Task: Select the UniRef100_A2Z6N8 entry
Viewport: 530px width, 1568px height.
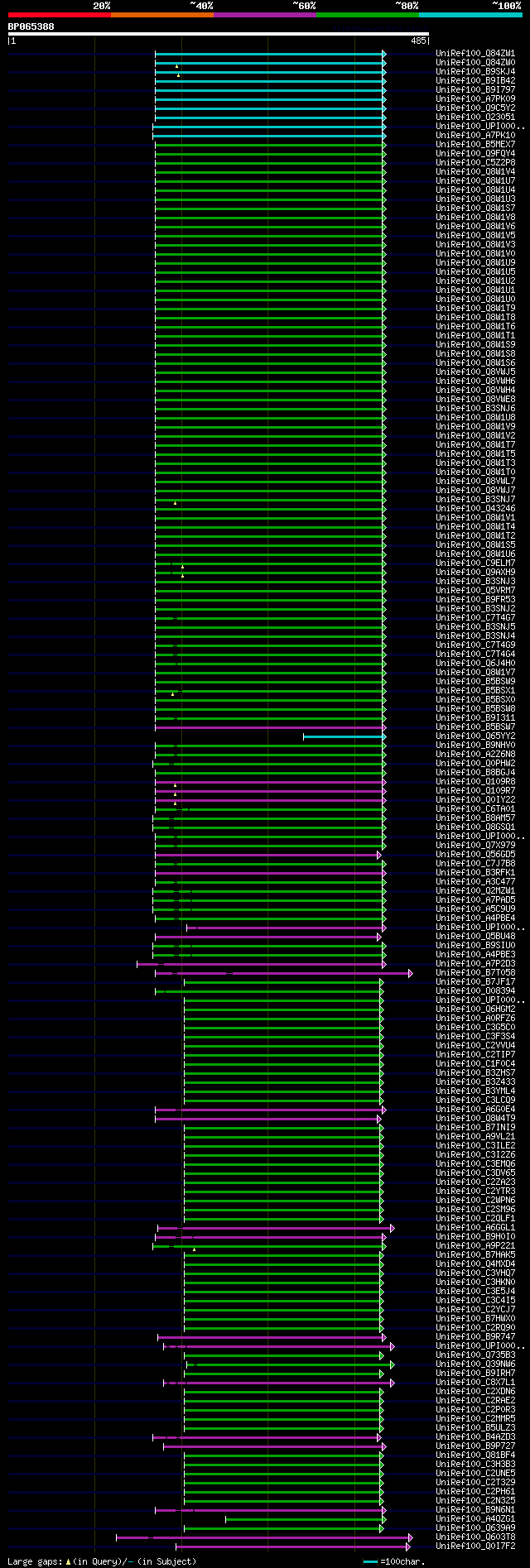Action: pyautogui.click(x=475, y=755)
